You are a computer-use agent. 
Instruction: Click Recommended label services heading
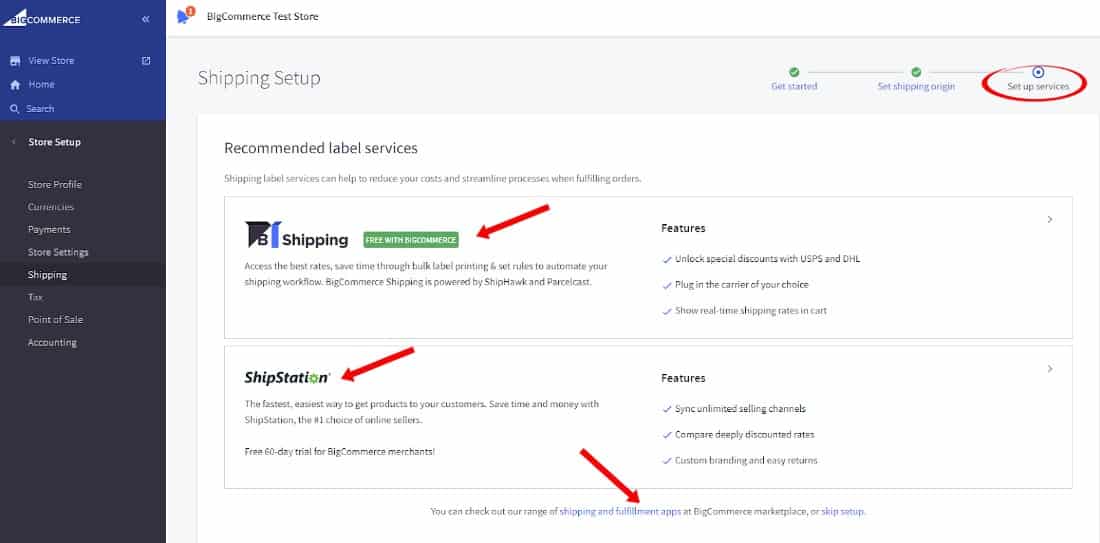[321, 149]
